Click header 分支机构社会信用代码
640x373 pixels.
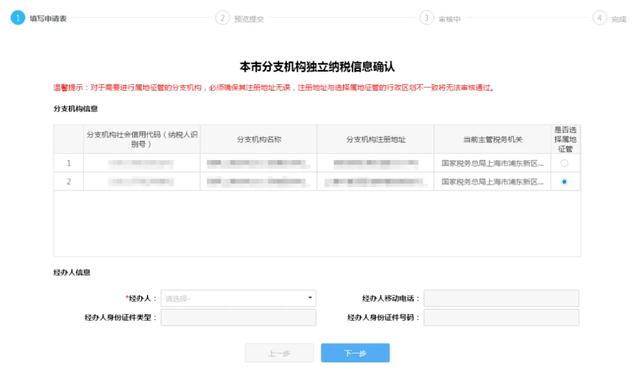[142, 140]
